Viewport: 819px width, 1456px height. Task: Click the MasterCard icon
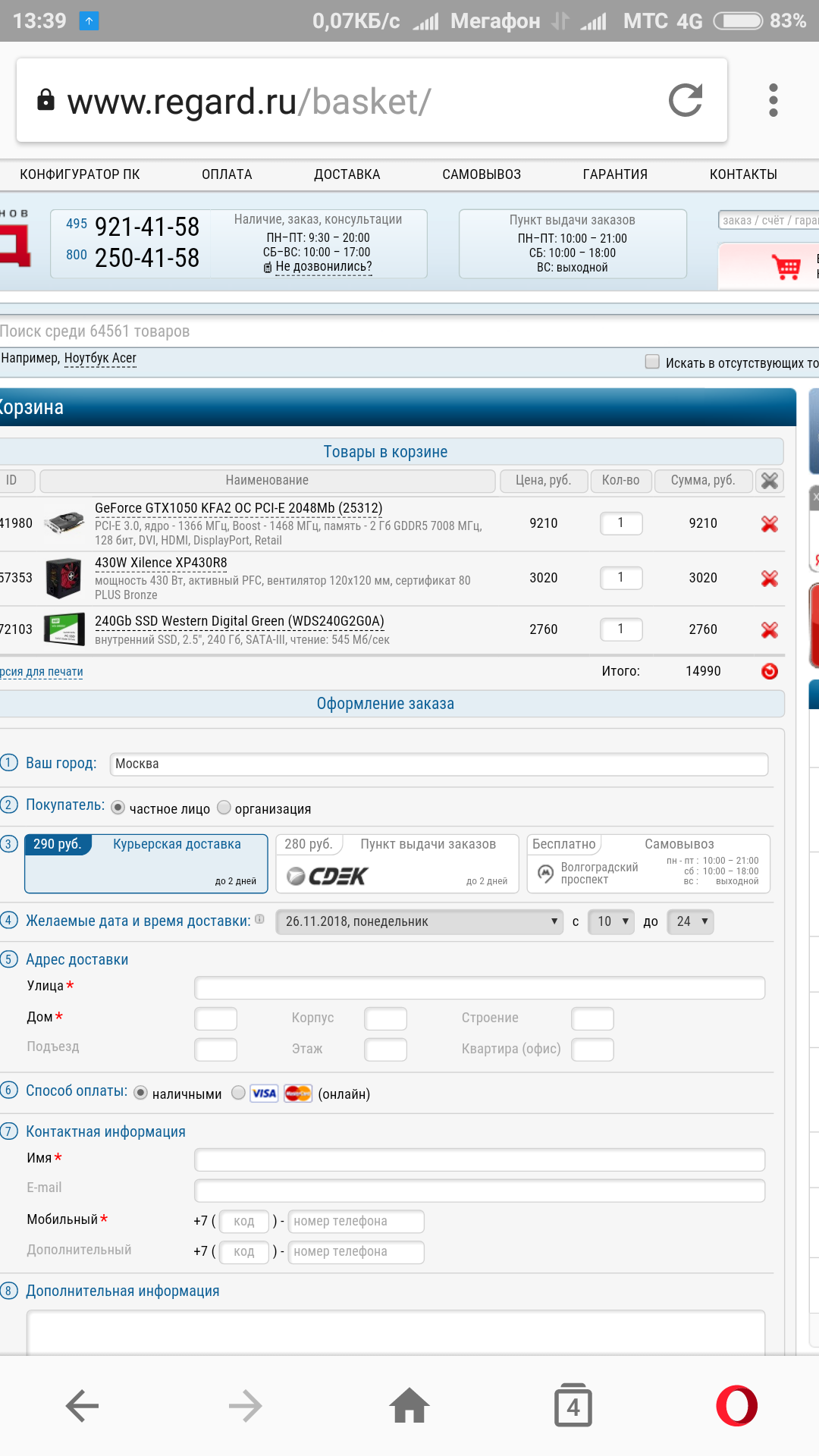[298, 1094]
